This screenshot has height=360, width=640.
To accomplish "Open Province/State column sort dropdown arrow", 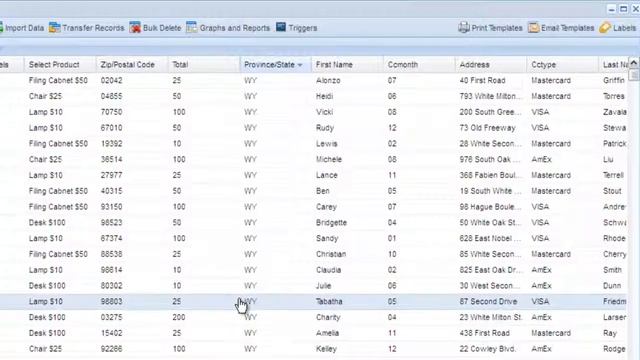I will 300,65.
